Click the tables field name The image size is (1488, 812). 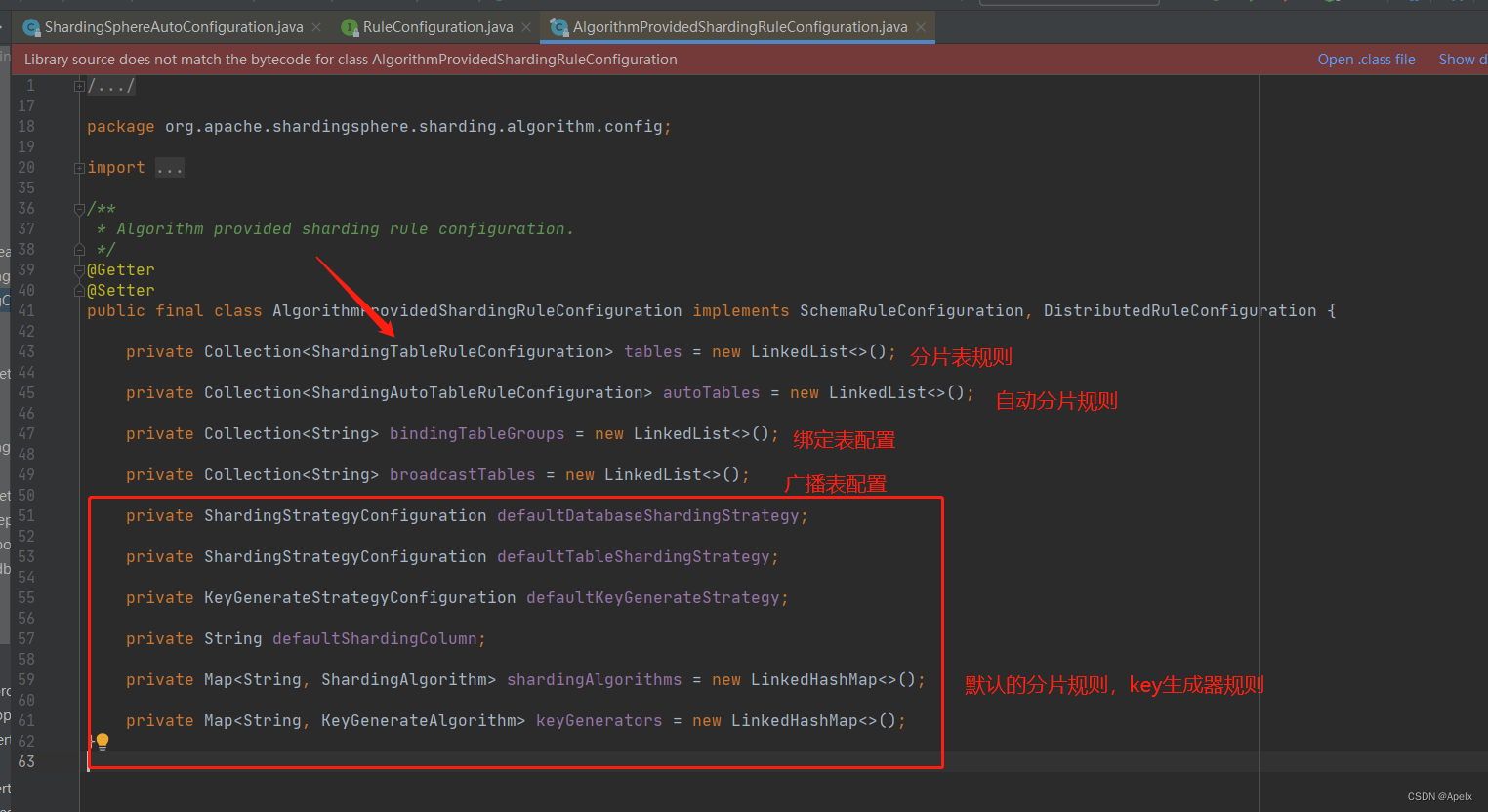point(653,351)
